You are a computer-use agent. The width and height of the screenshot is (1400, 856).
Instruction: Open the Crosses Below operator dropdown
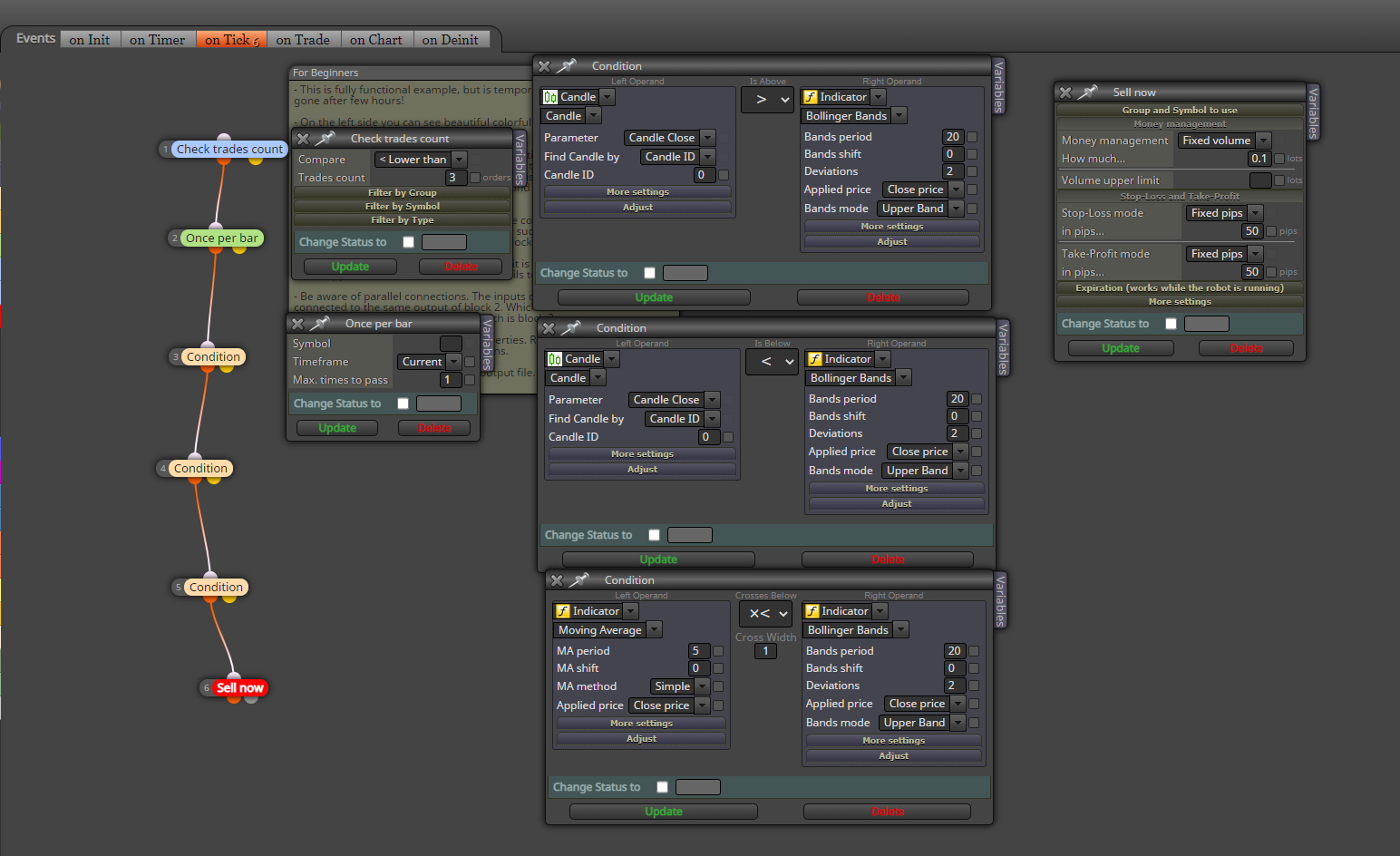click(766, 614)
